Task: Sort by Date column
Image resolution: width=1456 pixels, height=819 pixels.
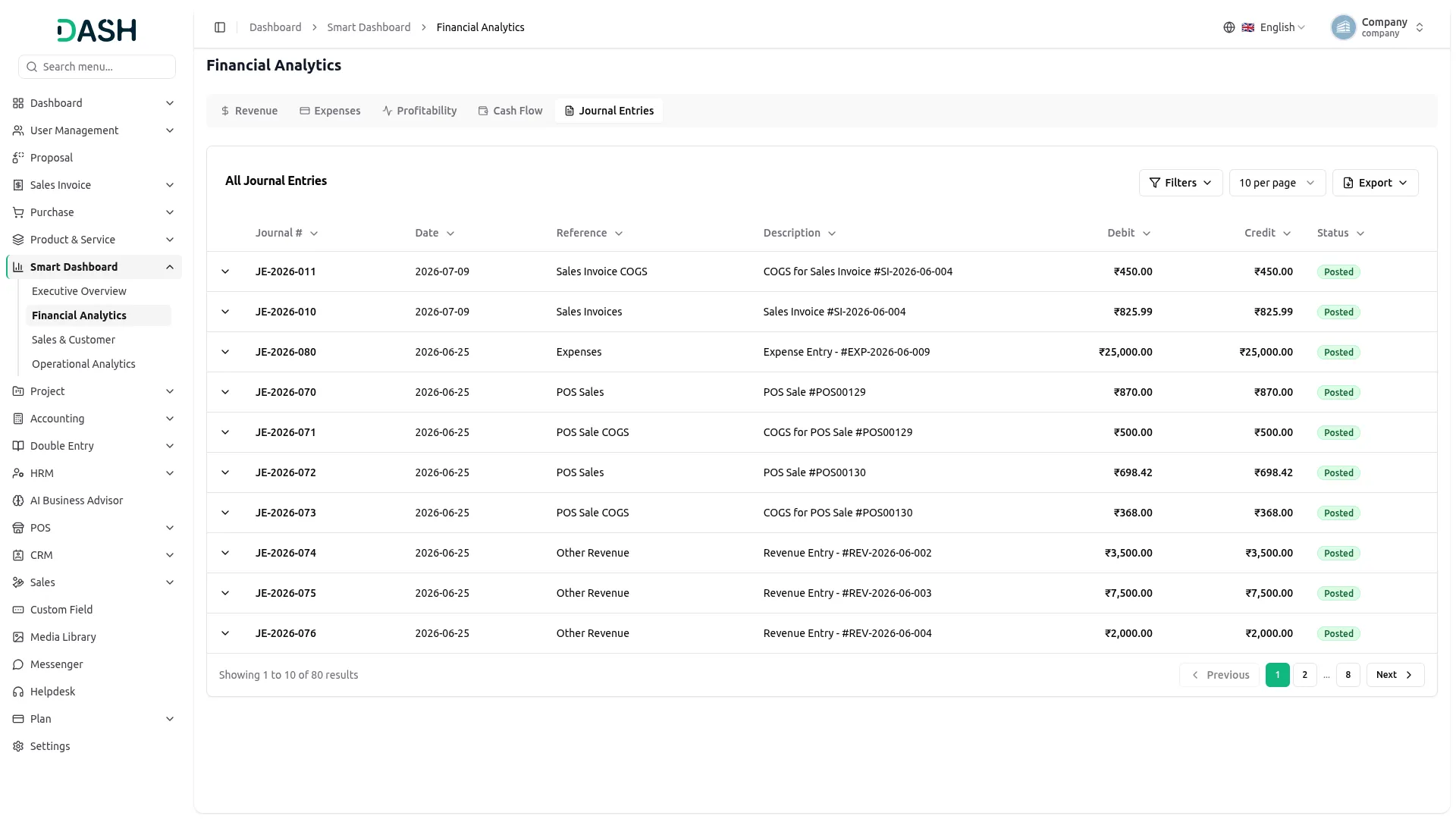Action: (435, 233)
